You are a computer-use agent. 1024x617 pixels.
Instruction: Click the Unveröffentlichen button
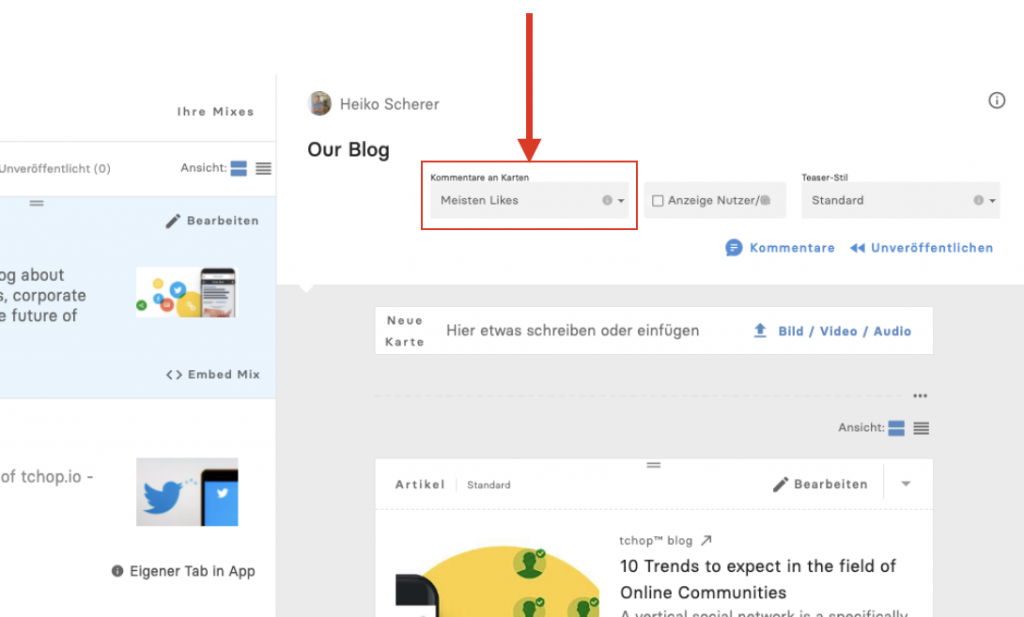[921, 248]
